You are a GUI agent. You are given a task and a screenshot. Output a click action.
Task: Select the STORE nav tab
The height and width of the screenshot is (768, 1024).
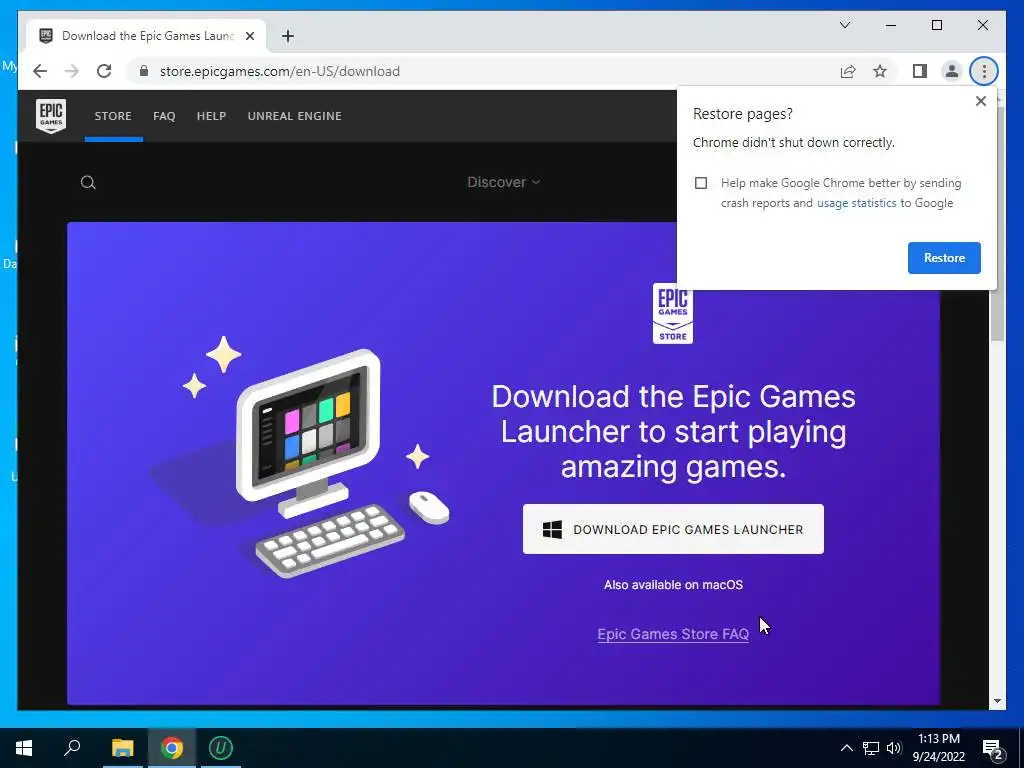[113, 116]
